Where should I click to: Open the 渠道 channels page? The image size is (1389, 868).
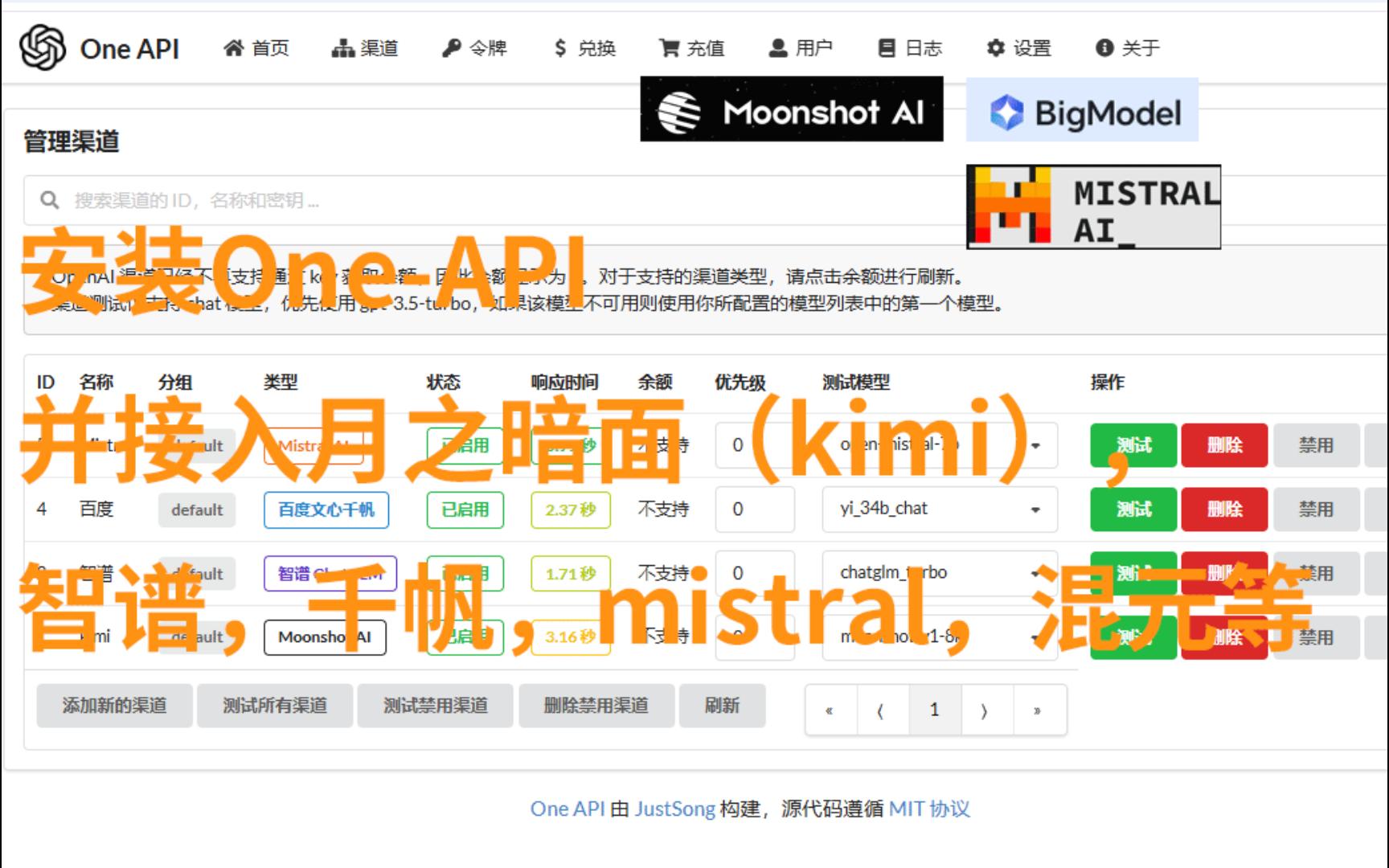pyautogui.click(x=365, y=48)
